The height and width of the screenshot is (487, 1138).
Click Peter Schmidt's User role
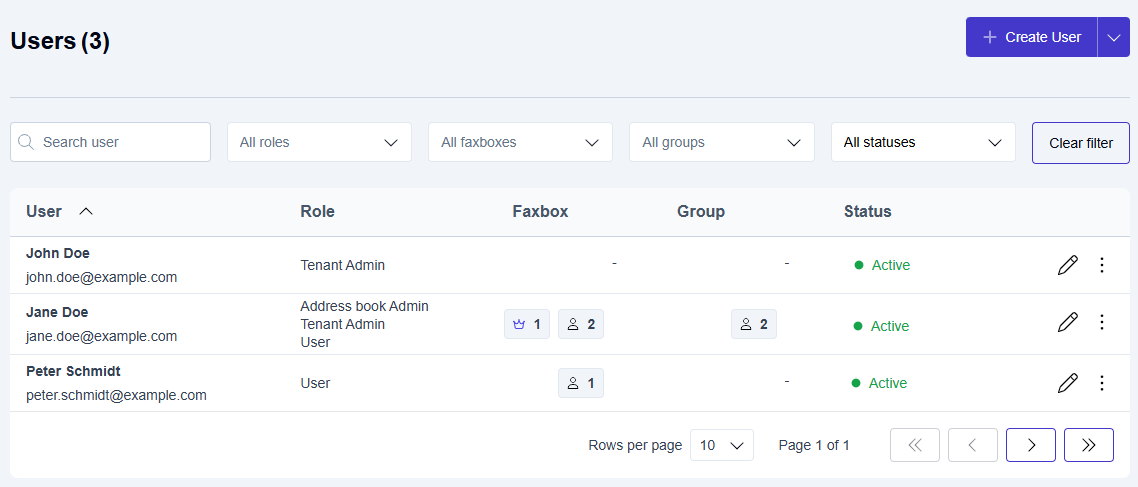click(x=315, y=382)
